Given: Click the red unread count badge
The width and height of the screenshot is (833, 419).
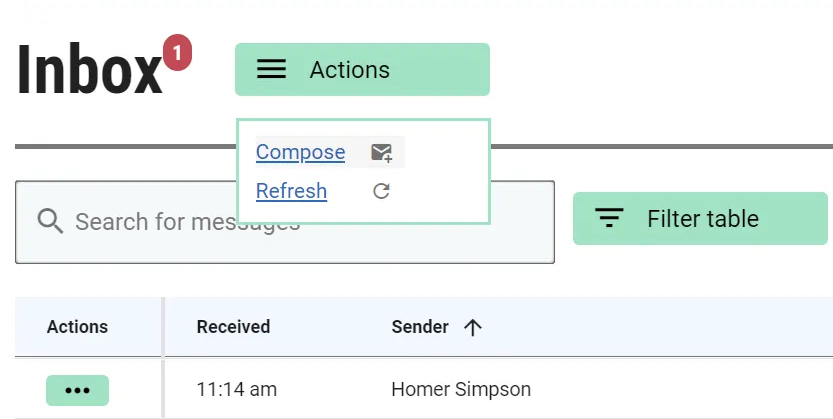Looking at the screenshot, I should pyautogui.click(x=176, y=55).
